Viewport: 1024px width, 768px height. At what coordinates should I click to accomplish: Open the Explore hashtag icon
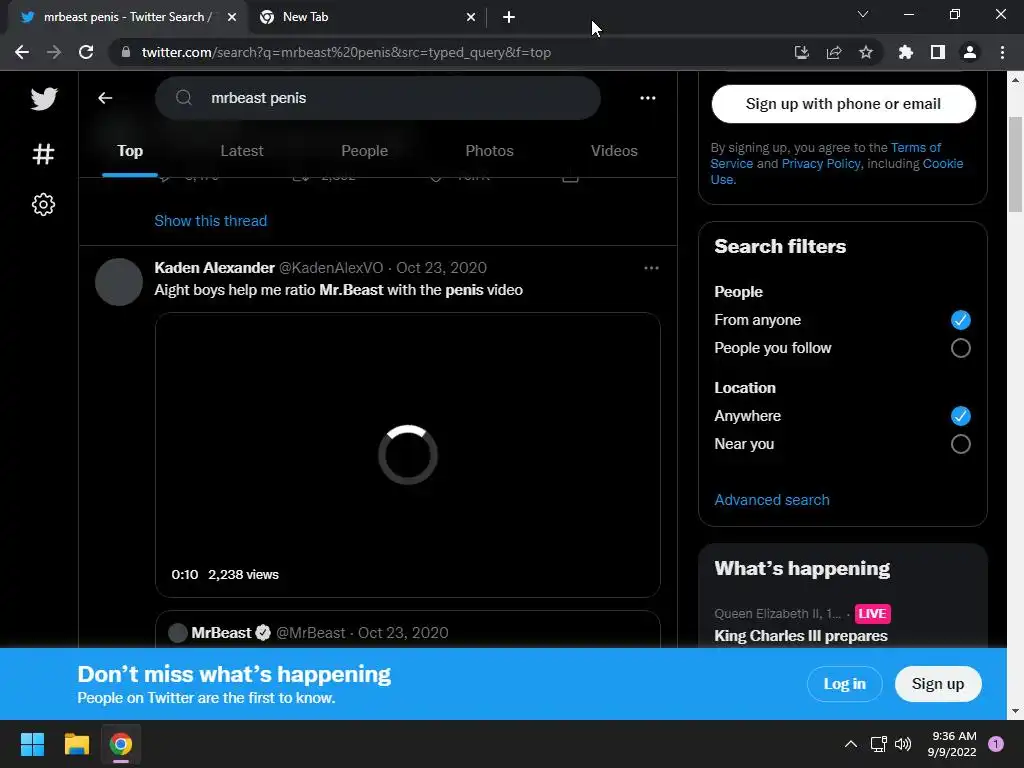[43, 154]
